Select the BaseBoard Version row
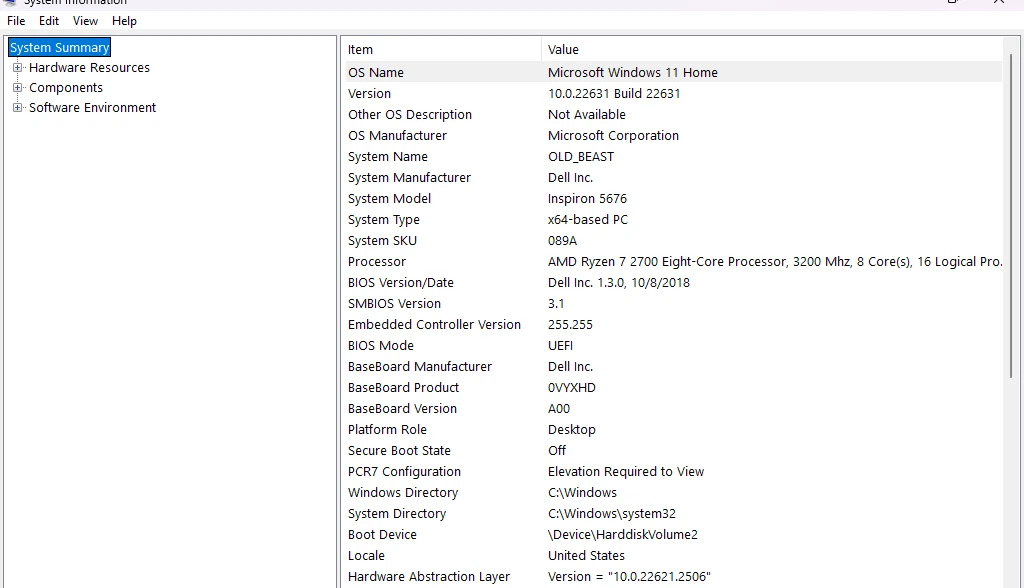The image size is (1024, 588). pos(673,408)
